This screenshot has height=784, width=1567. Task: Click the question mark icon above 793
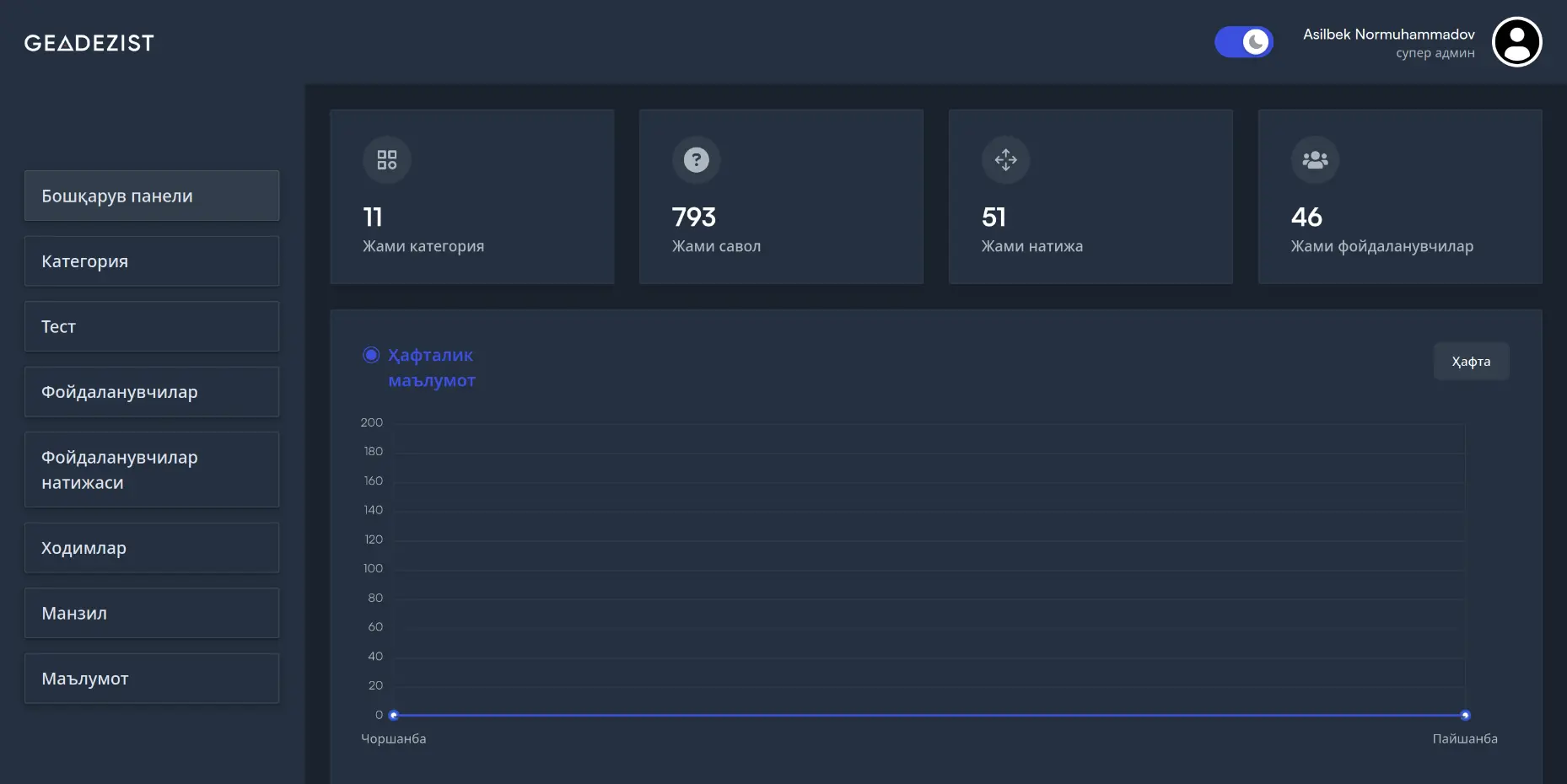coord(696,160)
